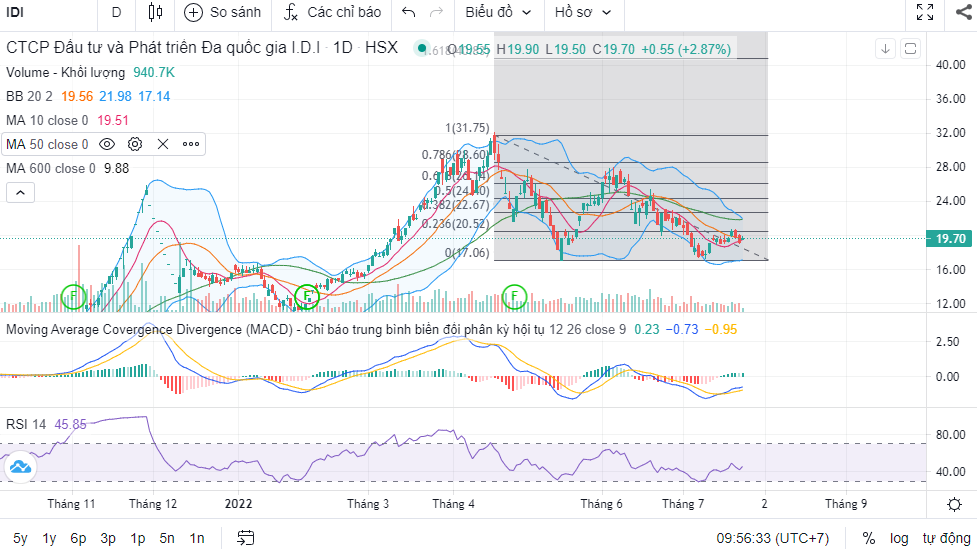Expand the 'Hồ sơ' dropdown

click(x=583, y=13)
